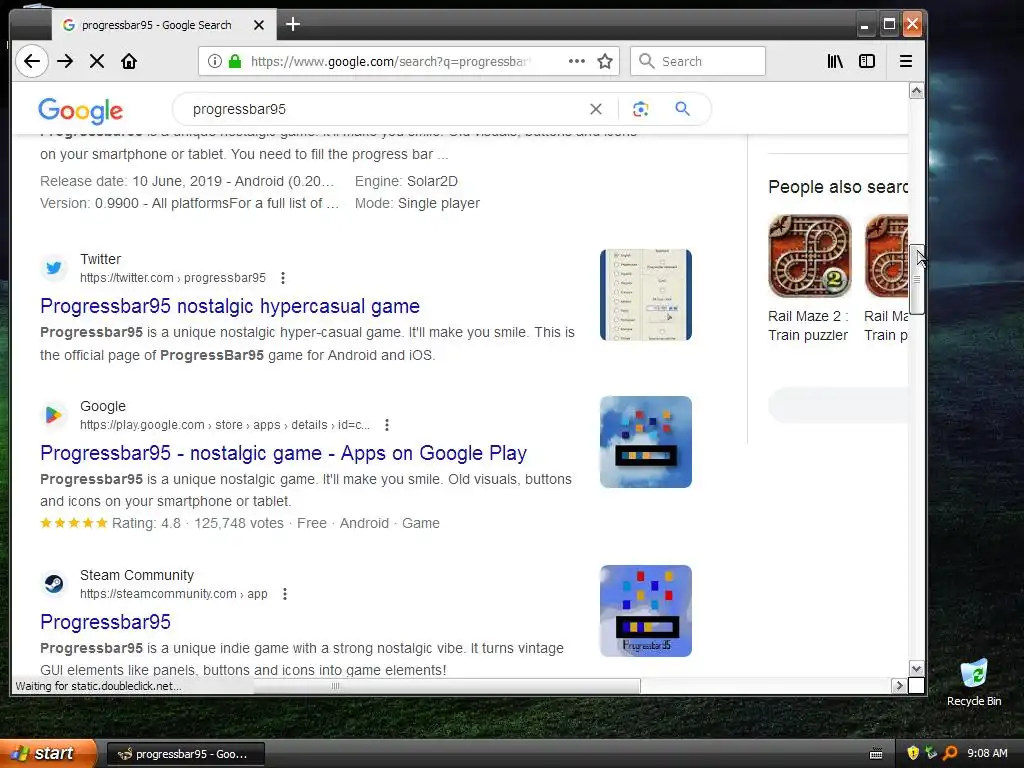Open Apps on Google Play result link
The image size is (1024, 768).
click(x=283, y=453)
